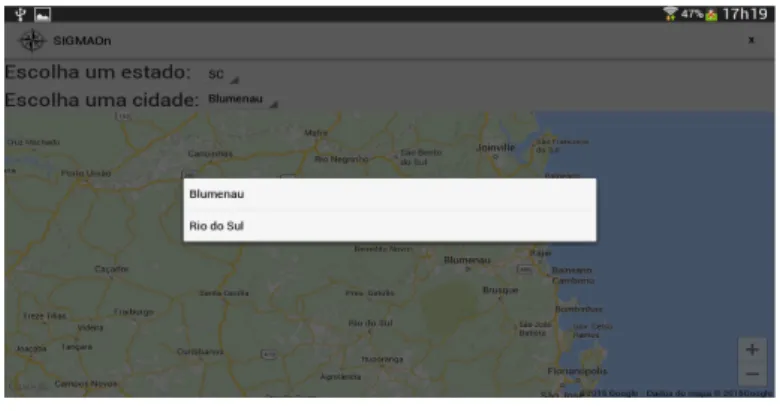Open the screenshot notification image icon

pos(43,14)
